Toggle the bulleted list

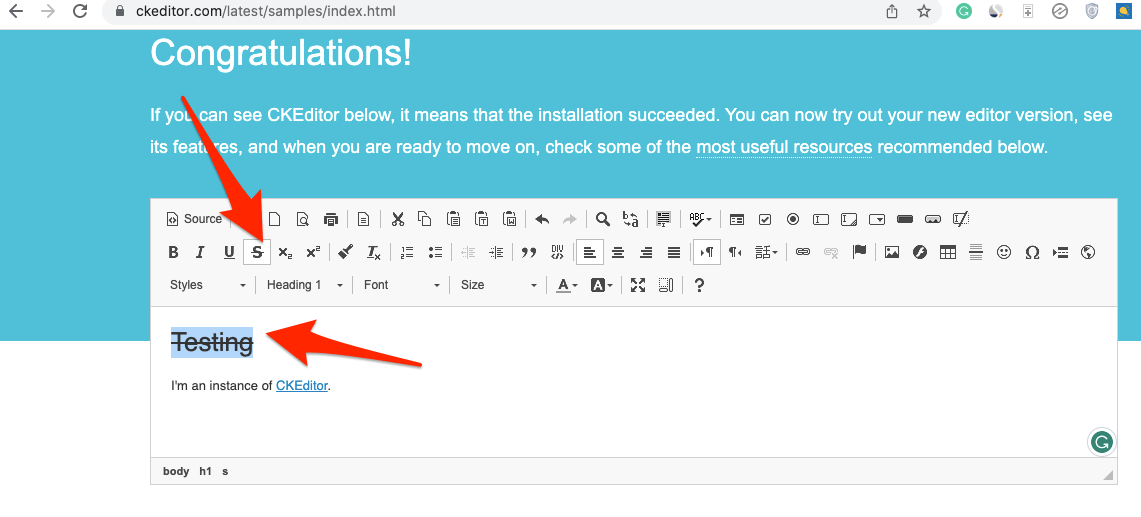click(435, 253)
